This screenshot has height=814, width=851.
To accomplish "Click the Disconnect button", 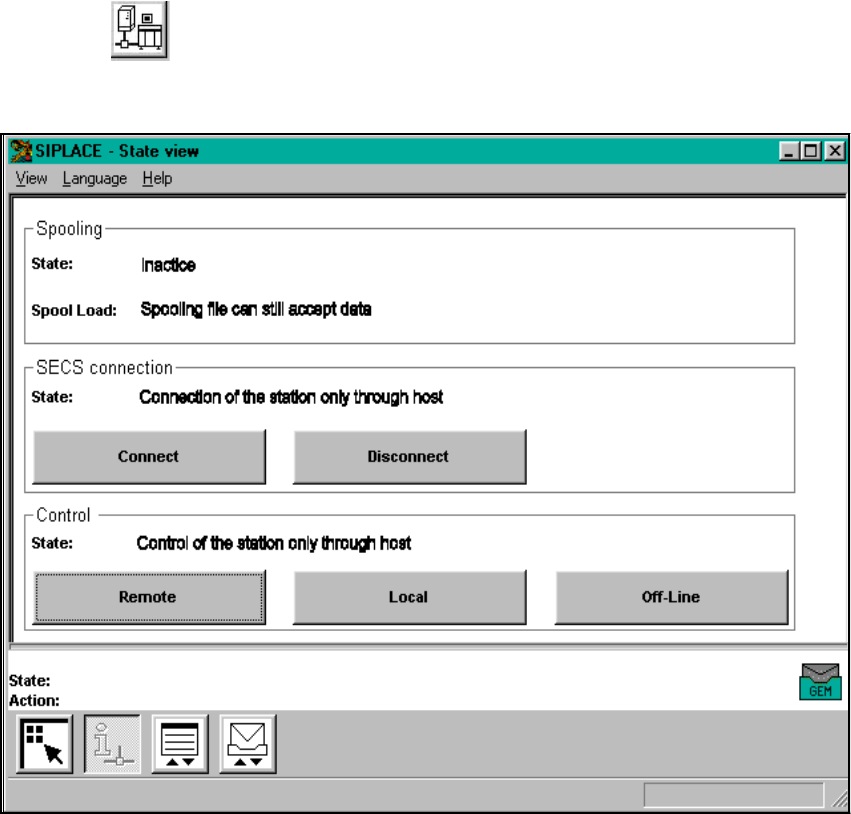I will pos(410,456).
